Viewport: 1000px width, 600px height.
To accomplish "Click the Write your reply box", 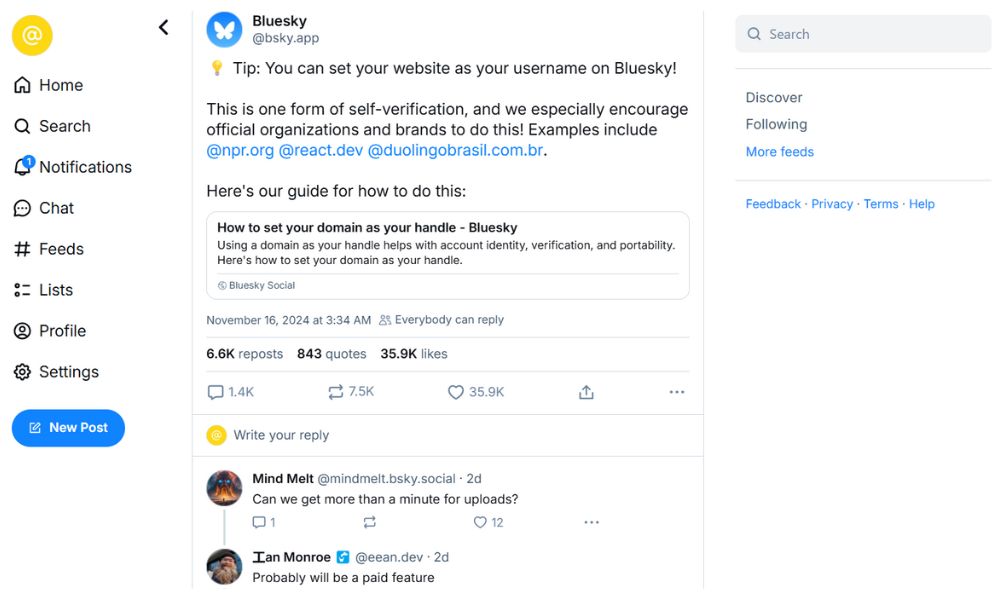I will (281, 435).
